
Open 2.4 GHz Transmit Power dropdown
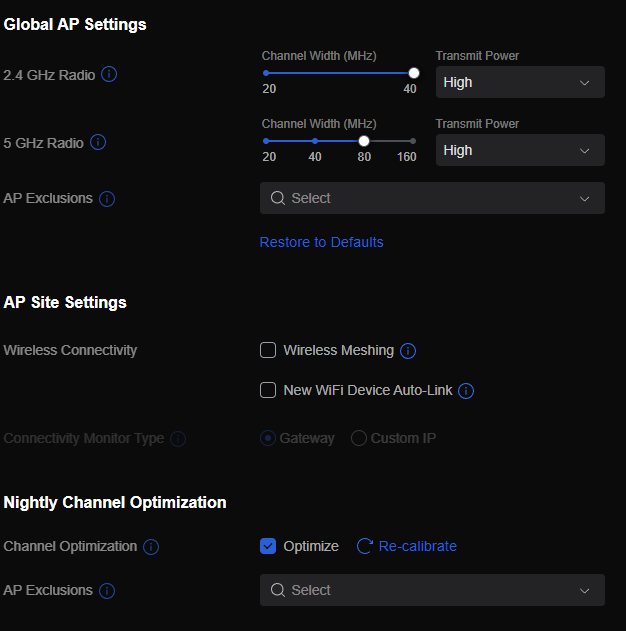(520, 82)
